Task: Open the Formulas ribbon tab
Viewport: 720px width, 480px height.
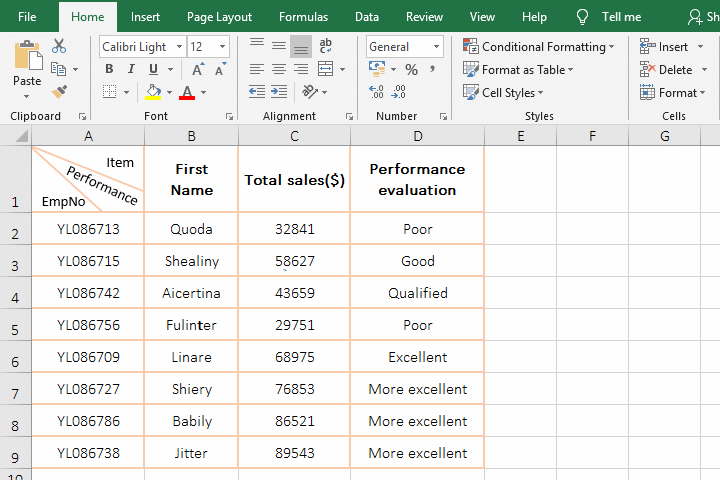Action: tap(303, 17)
